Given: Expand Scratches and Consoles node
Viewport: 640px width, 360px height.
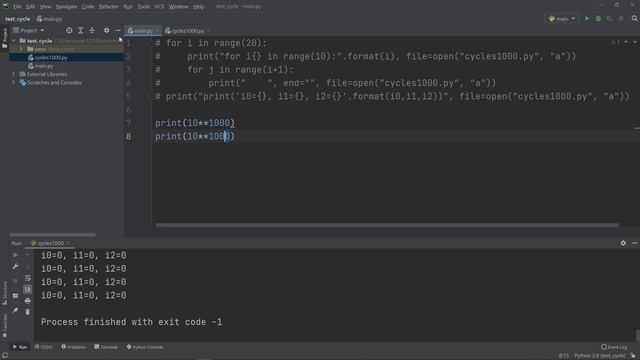Looking at the screenshot, I should click(x=13, y=82).
